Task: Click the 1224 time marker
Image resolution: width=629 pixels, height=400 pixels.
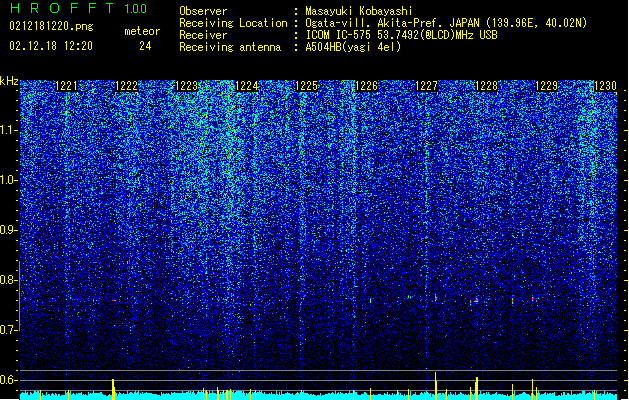Action: [246, 86]
